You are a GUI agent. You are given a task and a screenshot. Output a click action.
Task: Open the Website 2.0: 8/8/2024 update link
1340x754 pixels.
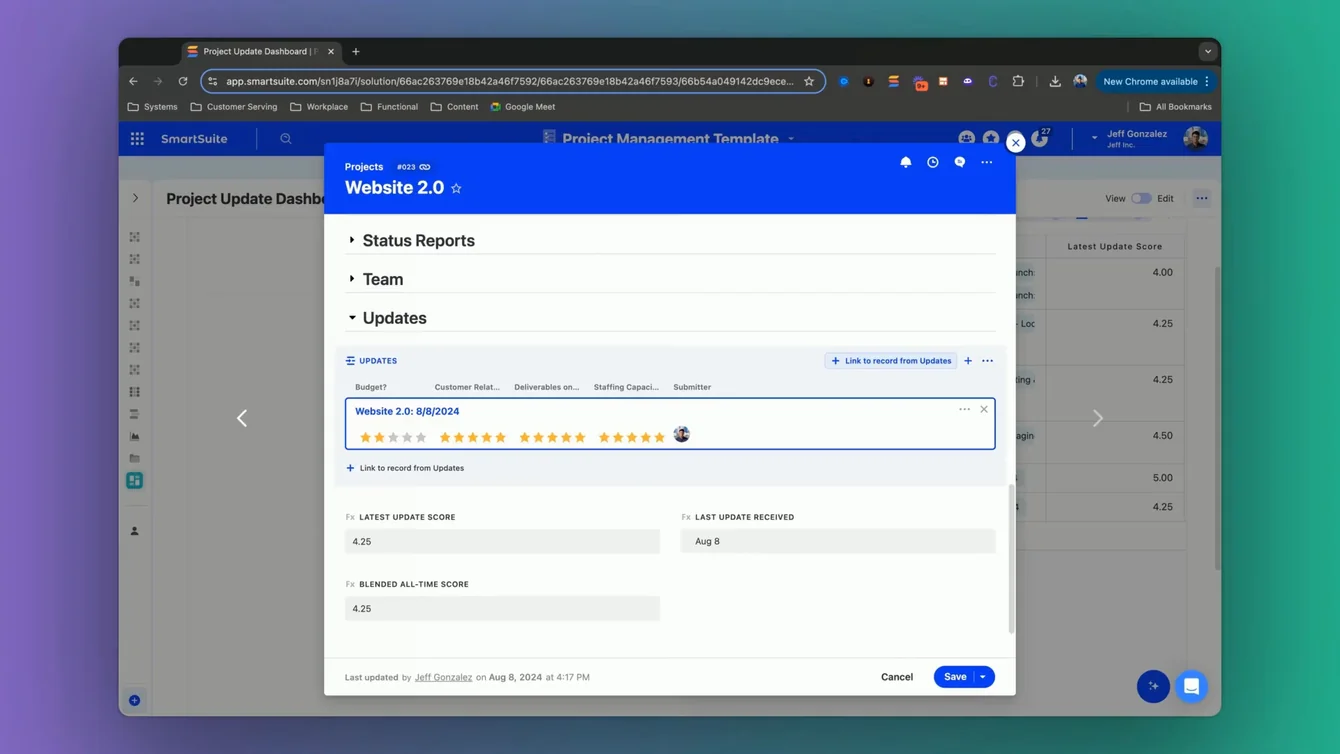(x=407, y=411)
